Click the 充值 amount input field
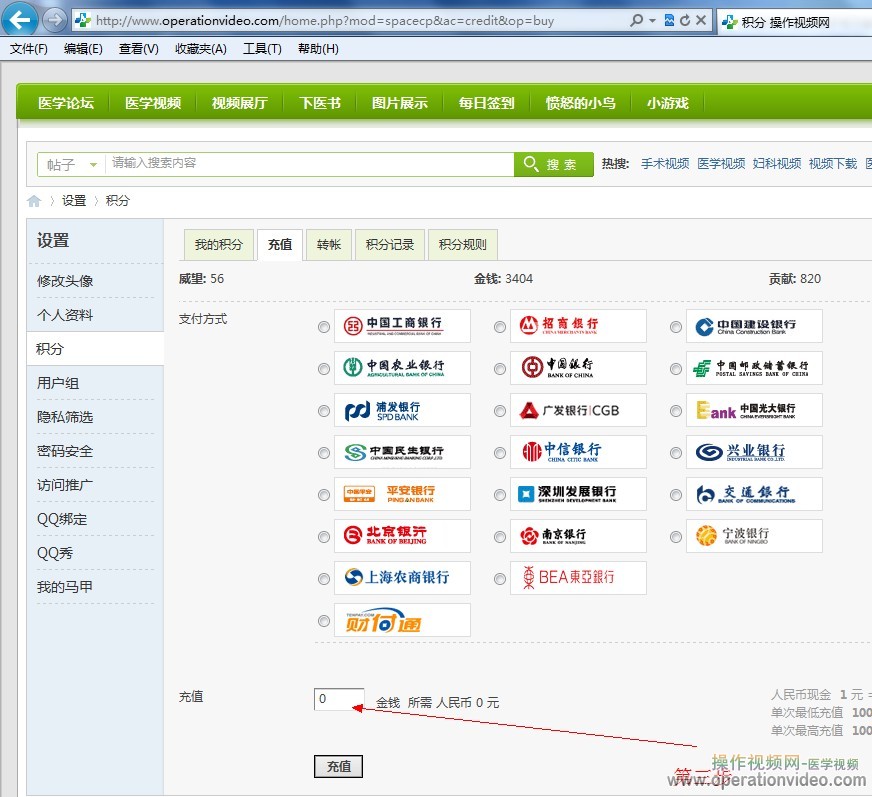 pyautogui.click(x=339, y=699)
